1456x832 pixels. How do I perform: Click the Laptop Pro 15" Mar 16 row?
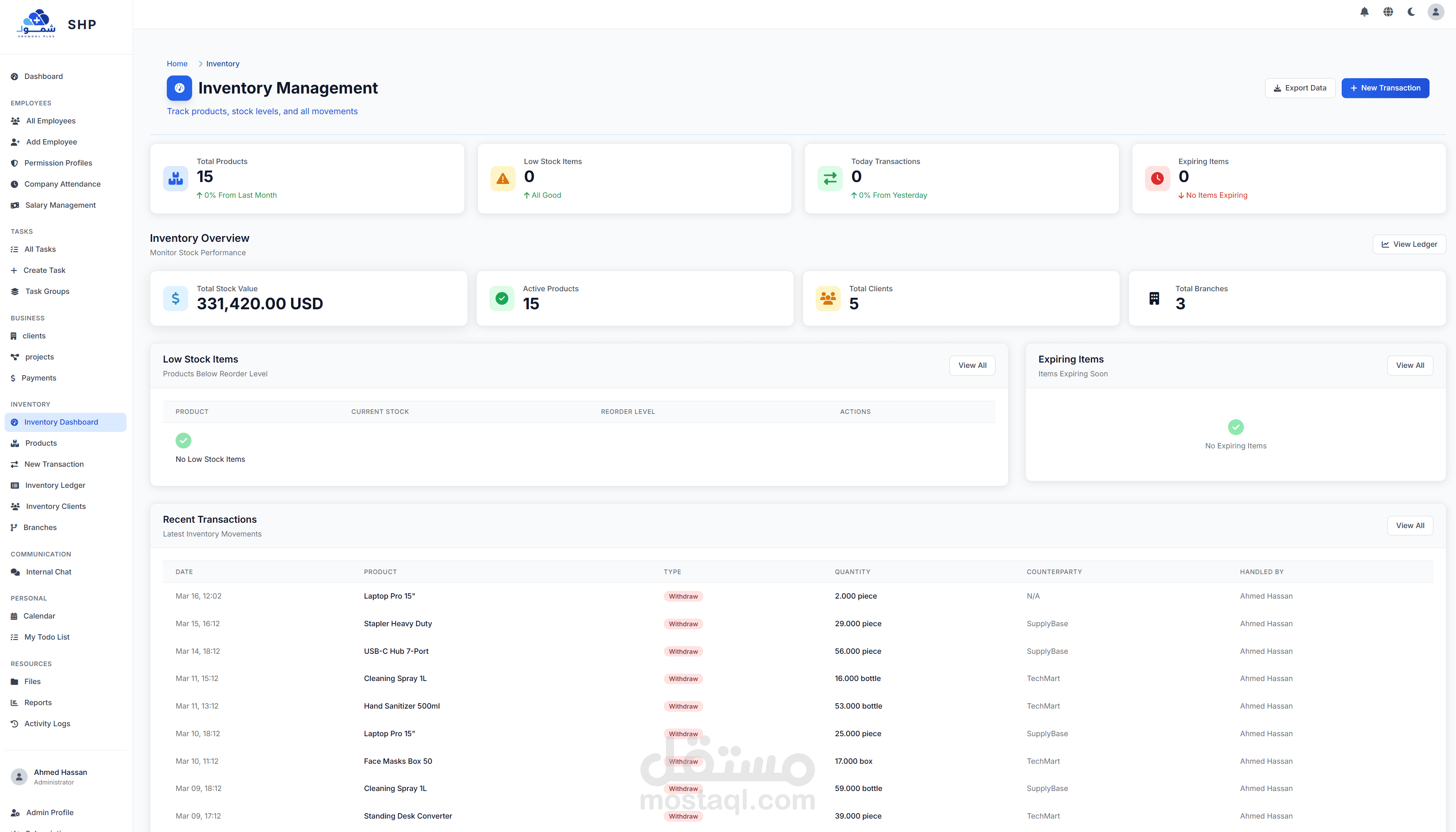(x=389, y=596)
